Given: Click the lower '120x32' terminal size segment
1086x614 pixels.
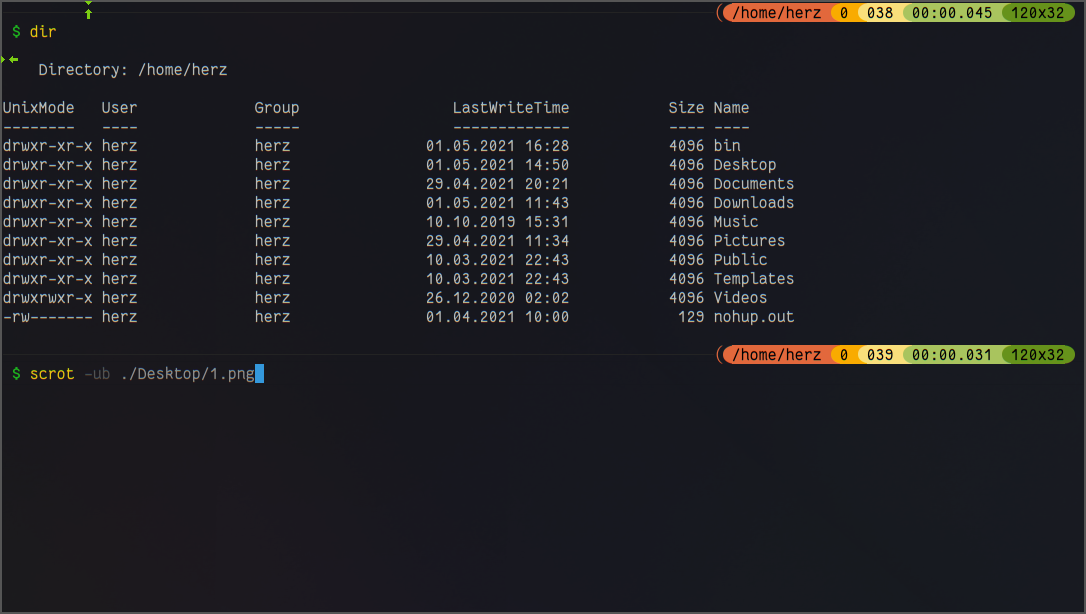Looking at the screenshot, I should (x=1038, y=355).
